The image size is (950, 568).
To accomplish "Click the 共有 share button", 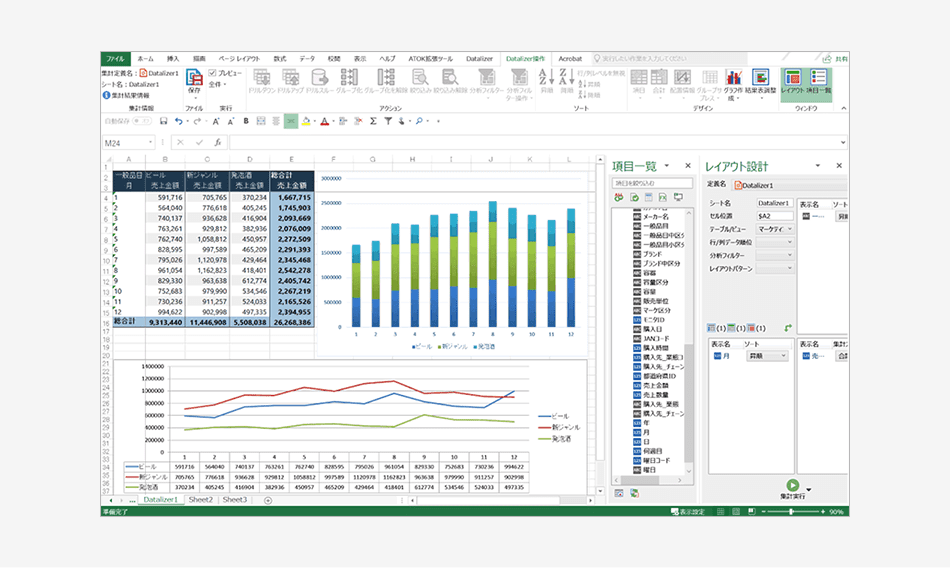I will point(836,59).
